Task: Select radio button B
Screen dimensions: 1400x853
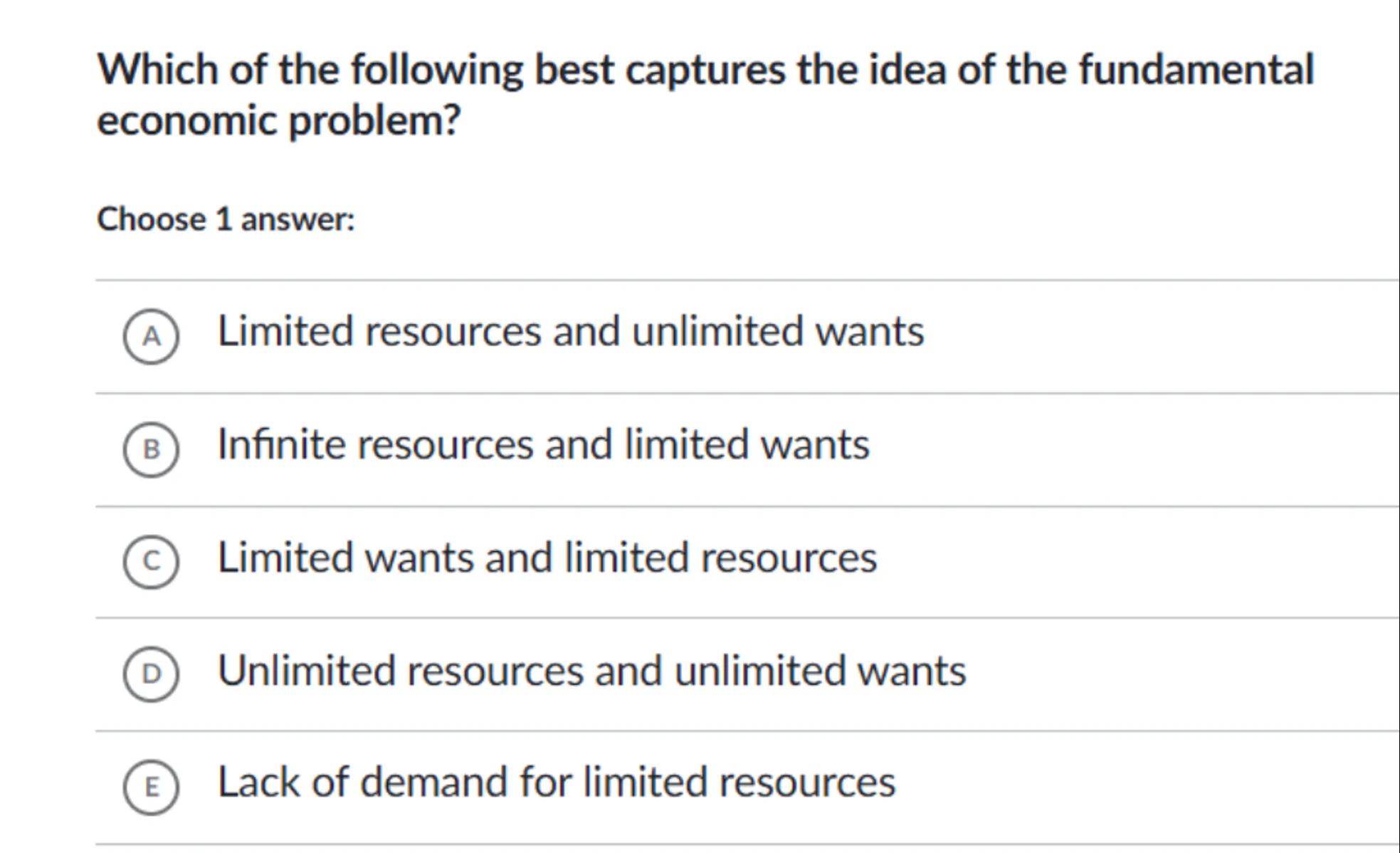Action: click(151, 449)
